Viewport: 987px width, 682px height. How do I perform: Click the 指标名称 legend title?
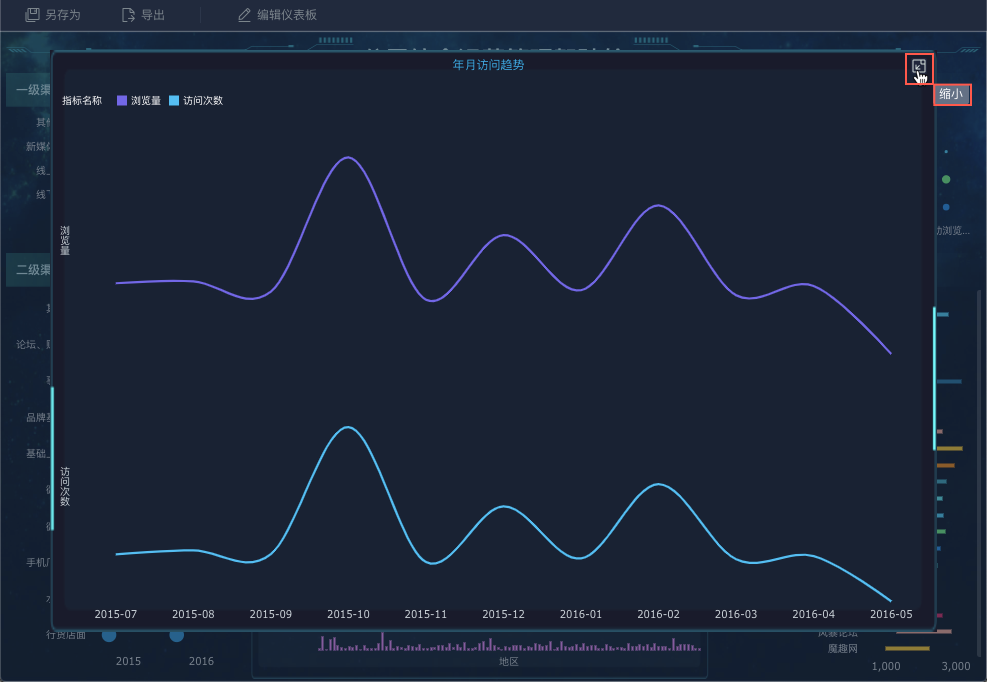82,100
